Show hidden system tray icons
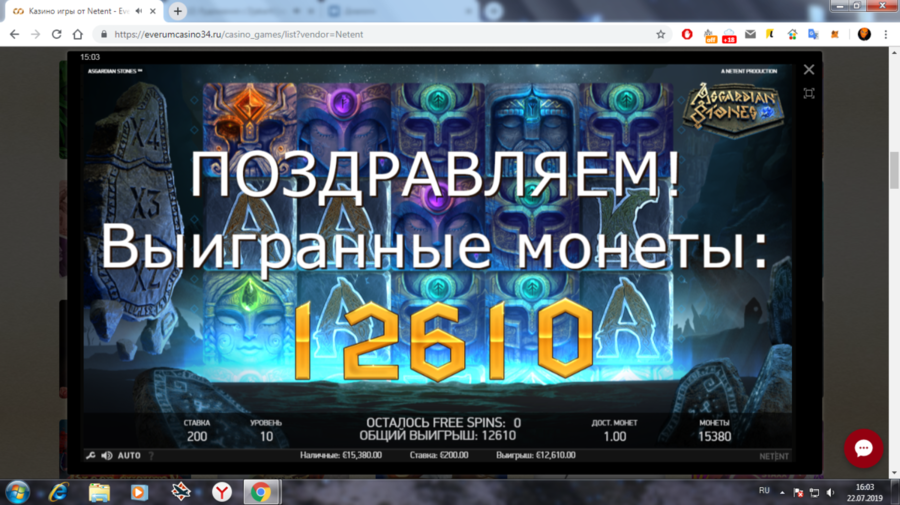The width and height of the screenshot is (900, 505). [x=782, y=492]
